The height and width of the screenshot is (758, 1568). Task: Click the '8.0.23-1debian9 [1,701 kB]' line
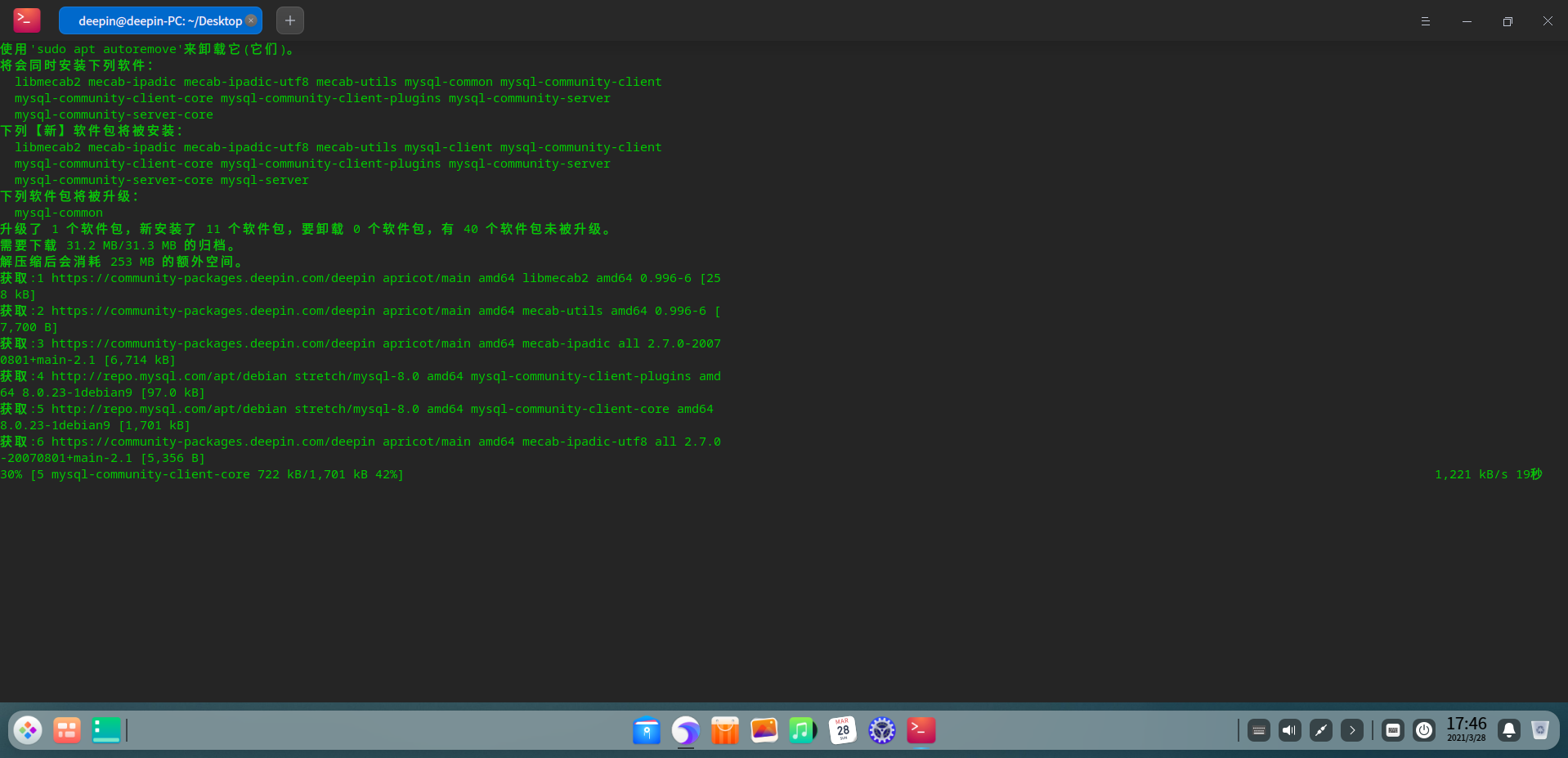point(96,425)
